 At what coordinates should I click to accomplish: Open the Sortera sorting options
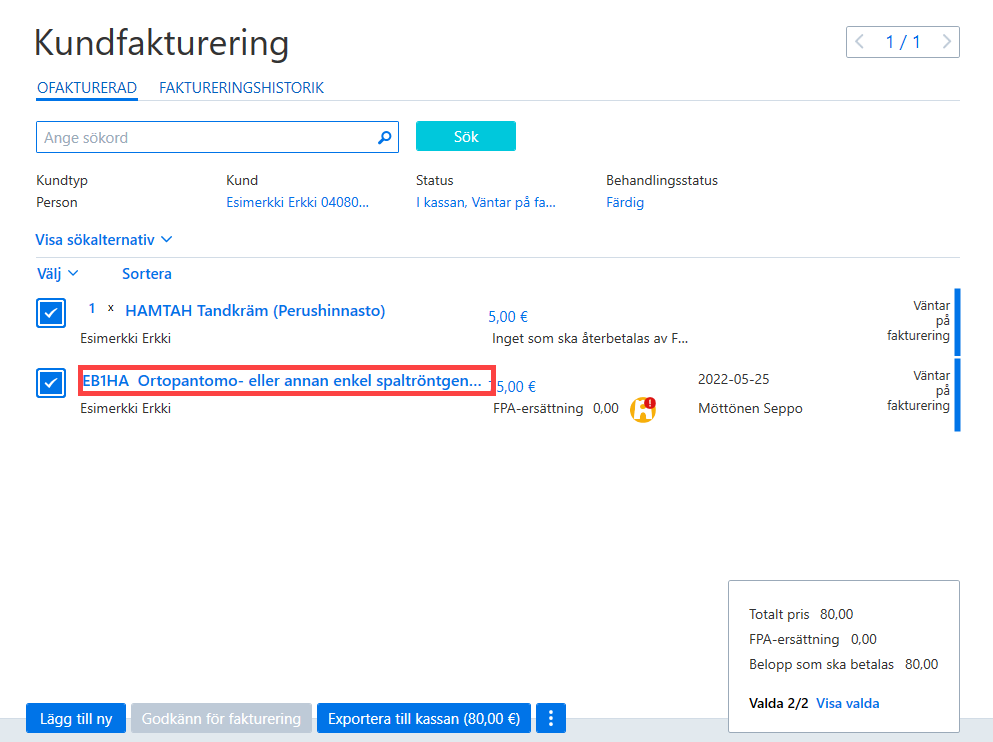point(147,274)
